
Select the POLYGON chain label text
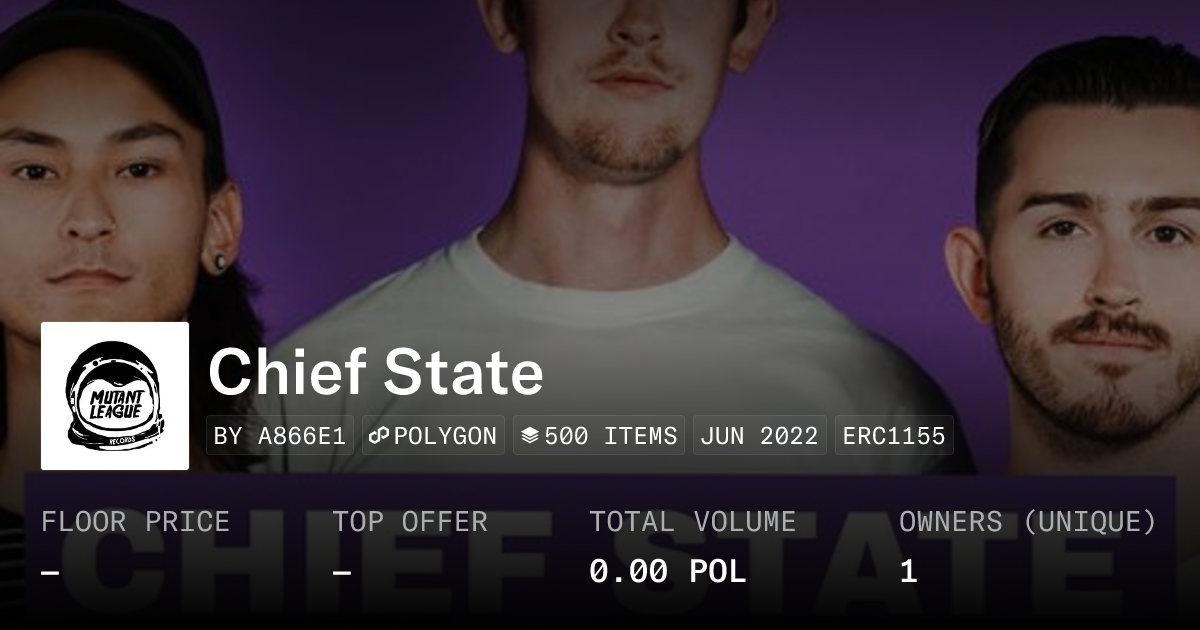tap(445, 436)
